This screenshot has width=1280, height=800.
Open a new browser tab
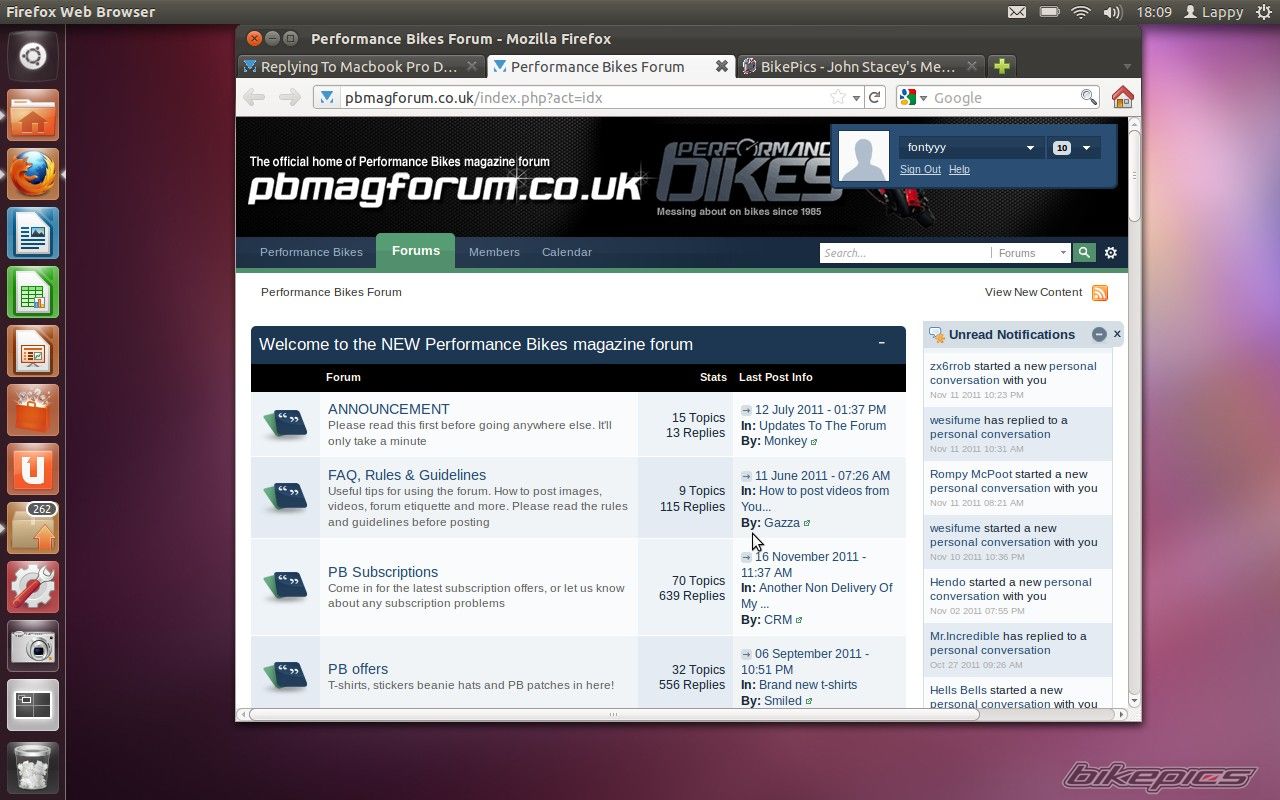(1002, 67)
